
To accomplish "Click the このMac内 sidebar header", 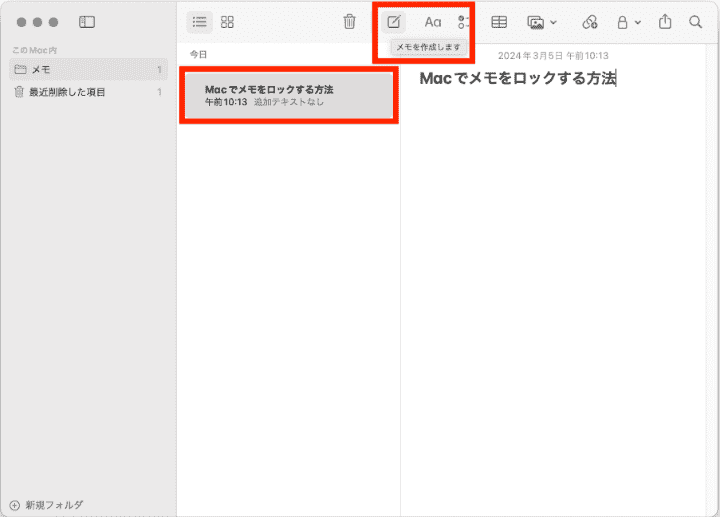I will click(x=34, y=50).
